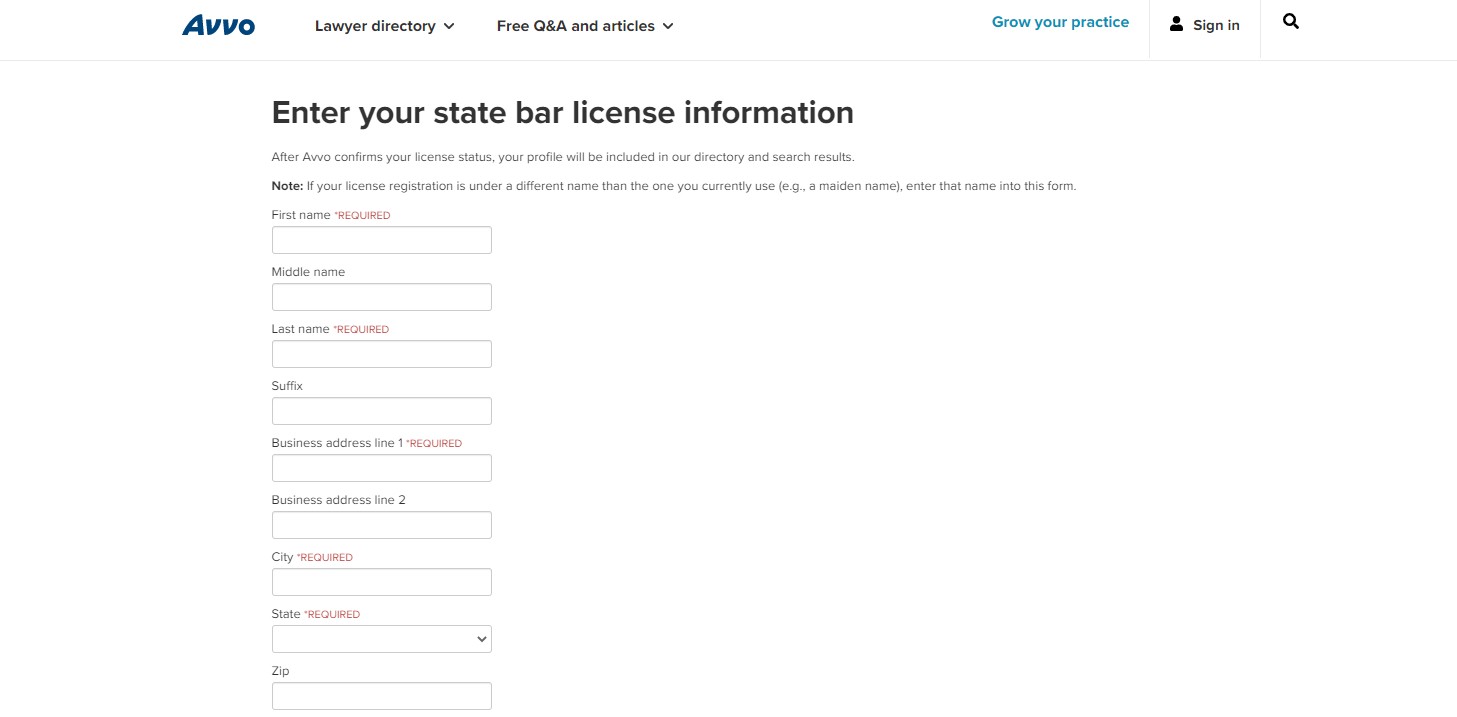The image size is (1457, 717).
Task: Focus the Suffix field
Action: tap(382, 411)
